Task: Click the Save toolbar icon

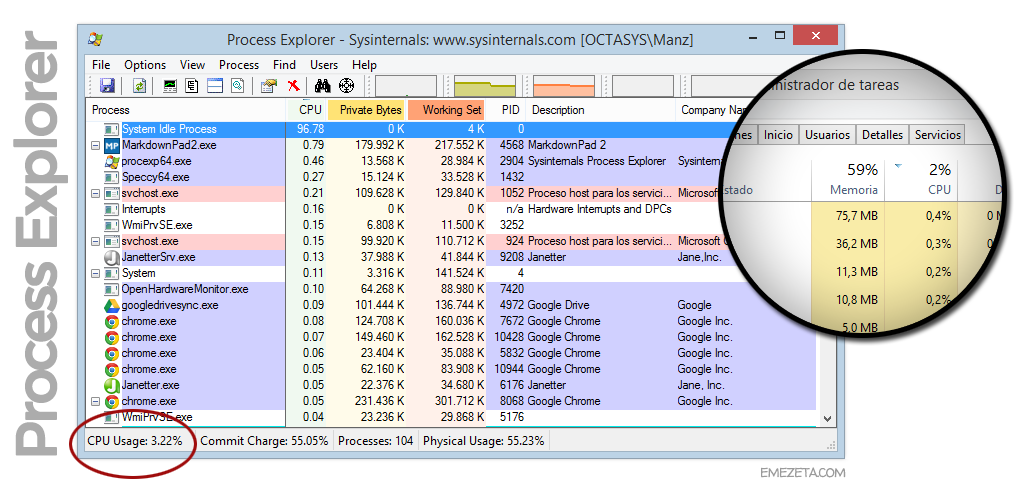Action: [107, 86]
